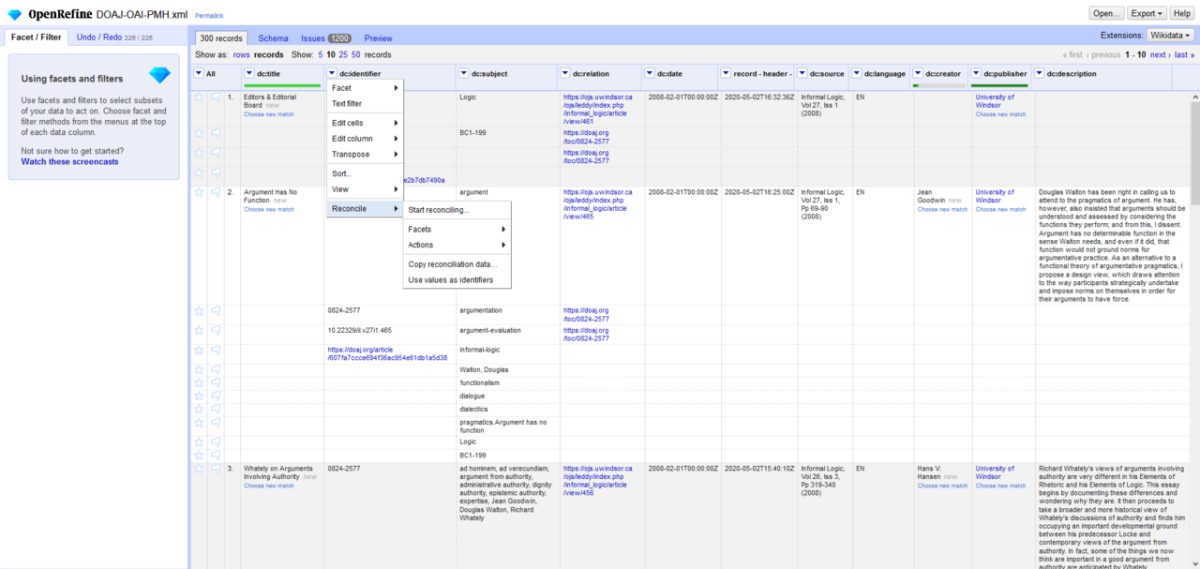Open the dc:description column dropdown arrow
The width and height of the screenshot is (1200, 569).
click(x=1040, y=74)
